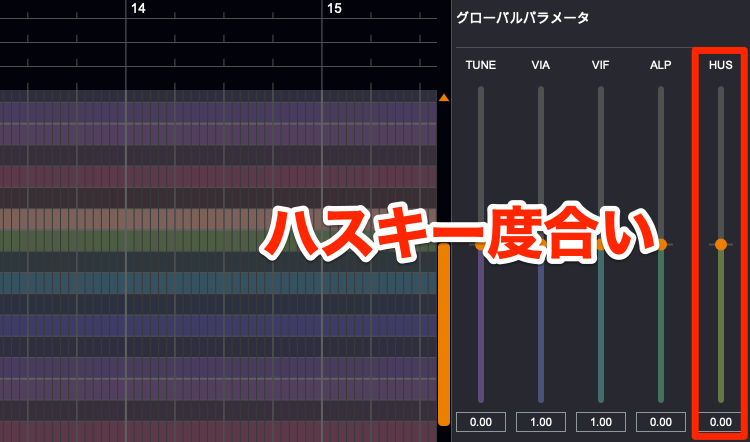Click measure 15 on the timeline ruler
750x442 pixels.
click(334, 9)
